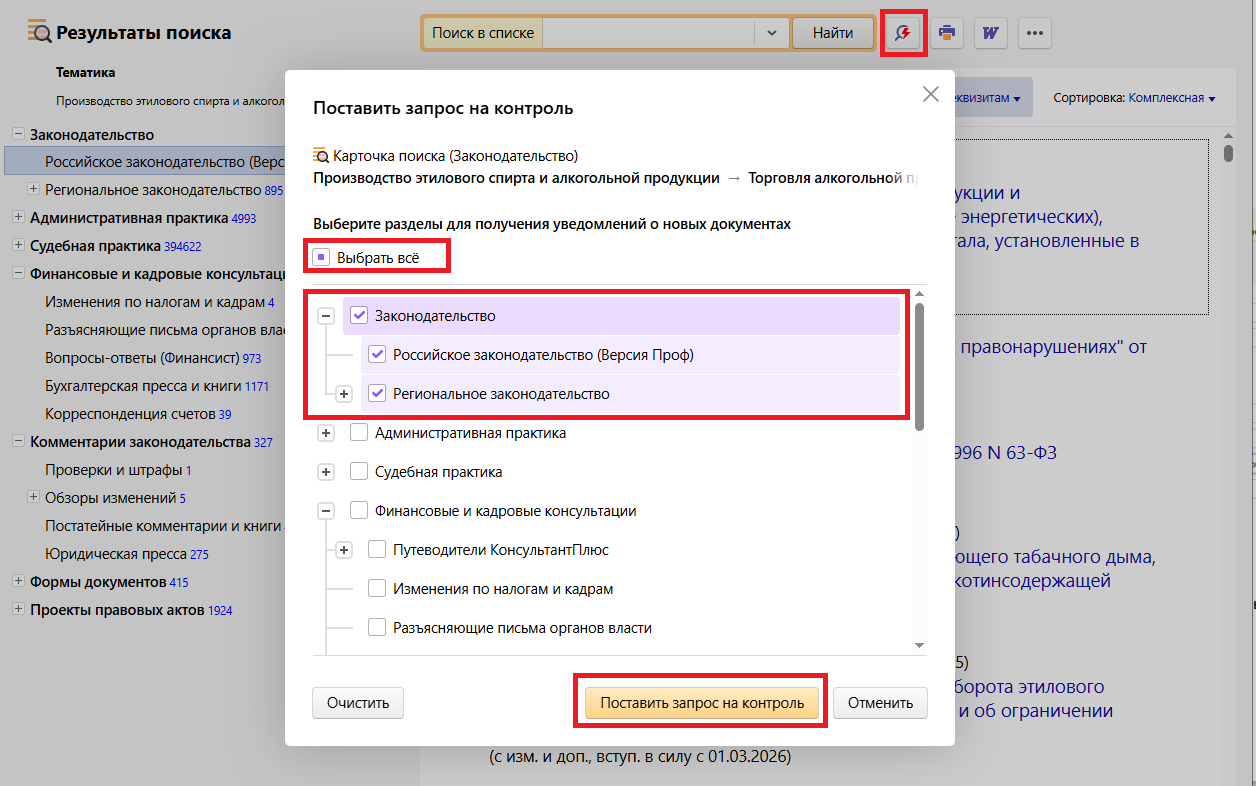Collapse 'Законодательство' node in dialog

click(x=325, y=316)
